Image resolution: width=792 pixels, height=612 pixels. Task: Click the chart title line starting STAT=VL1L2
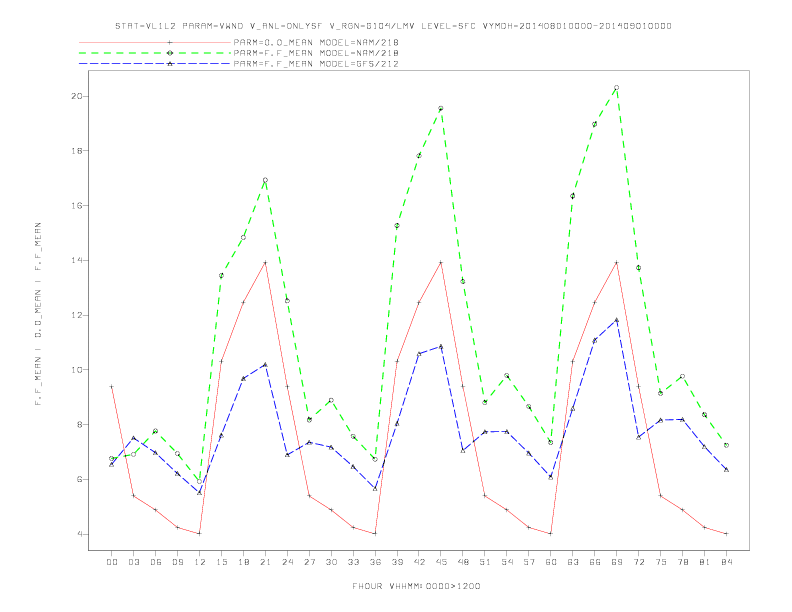coord(393,26)
